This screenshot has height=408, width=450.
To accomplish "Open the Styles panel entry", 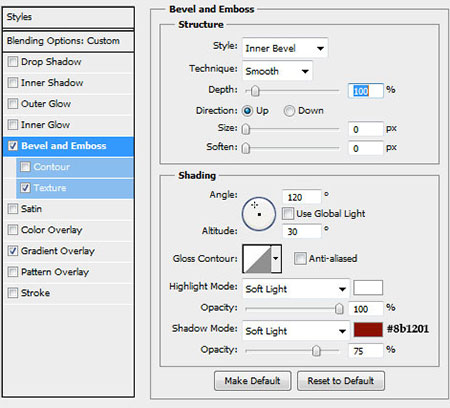I will point(68,17).
